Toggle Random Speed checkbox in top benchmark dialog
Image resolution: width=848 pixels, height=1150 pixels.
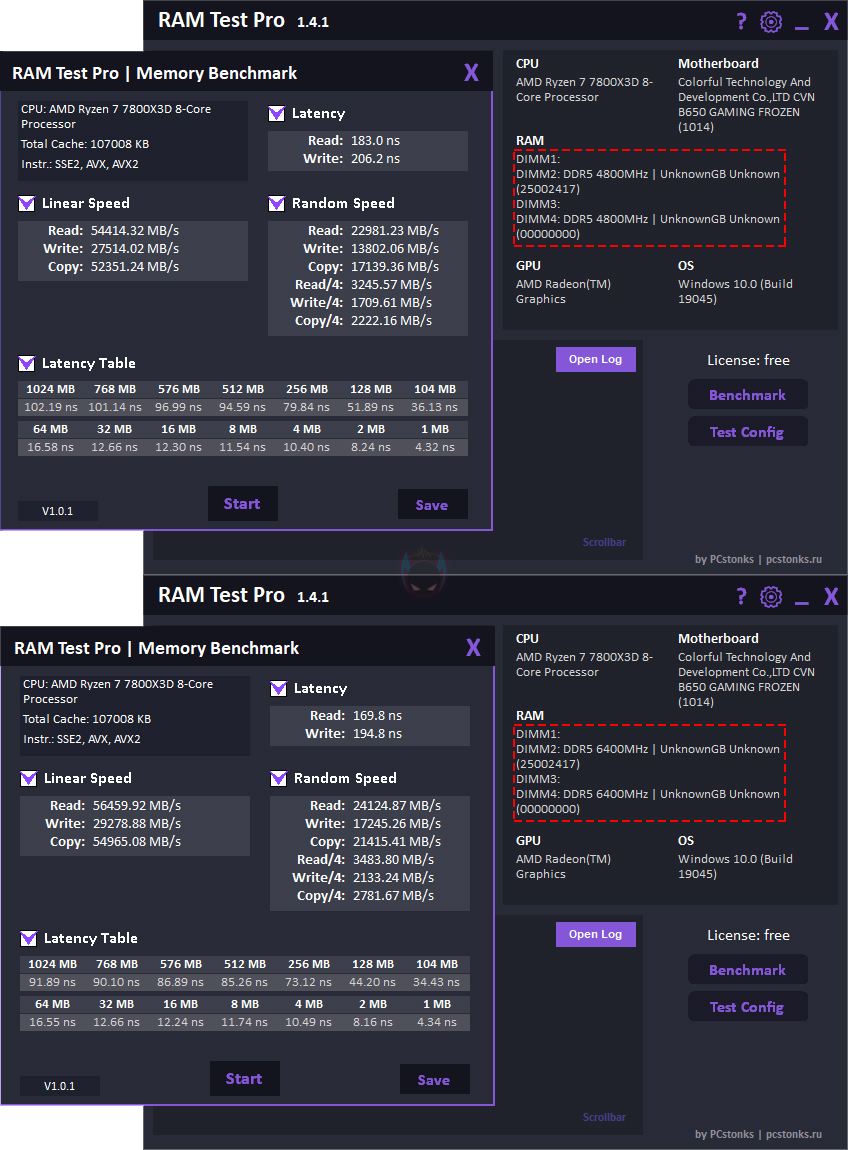(277, 203)
